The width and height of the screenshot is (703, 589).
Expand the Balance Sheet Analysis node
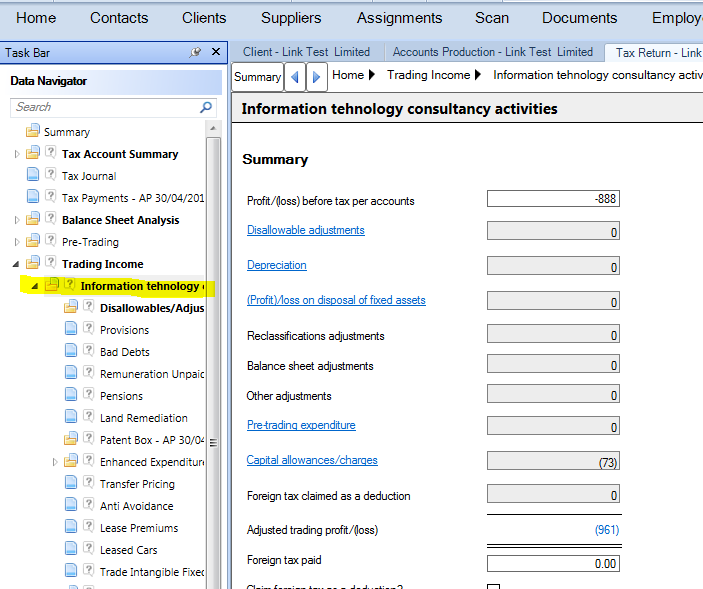click(17, 220)
